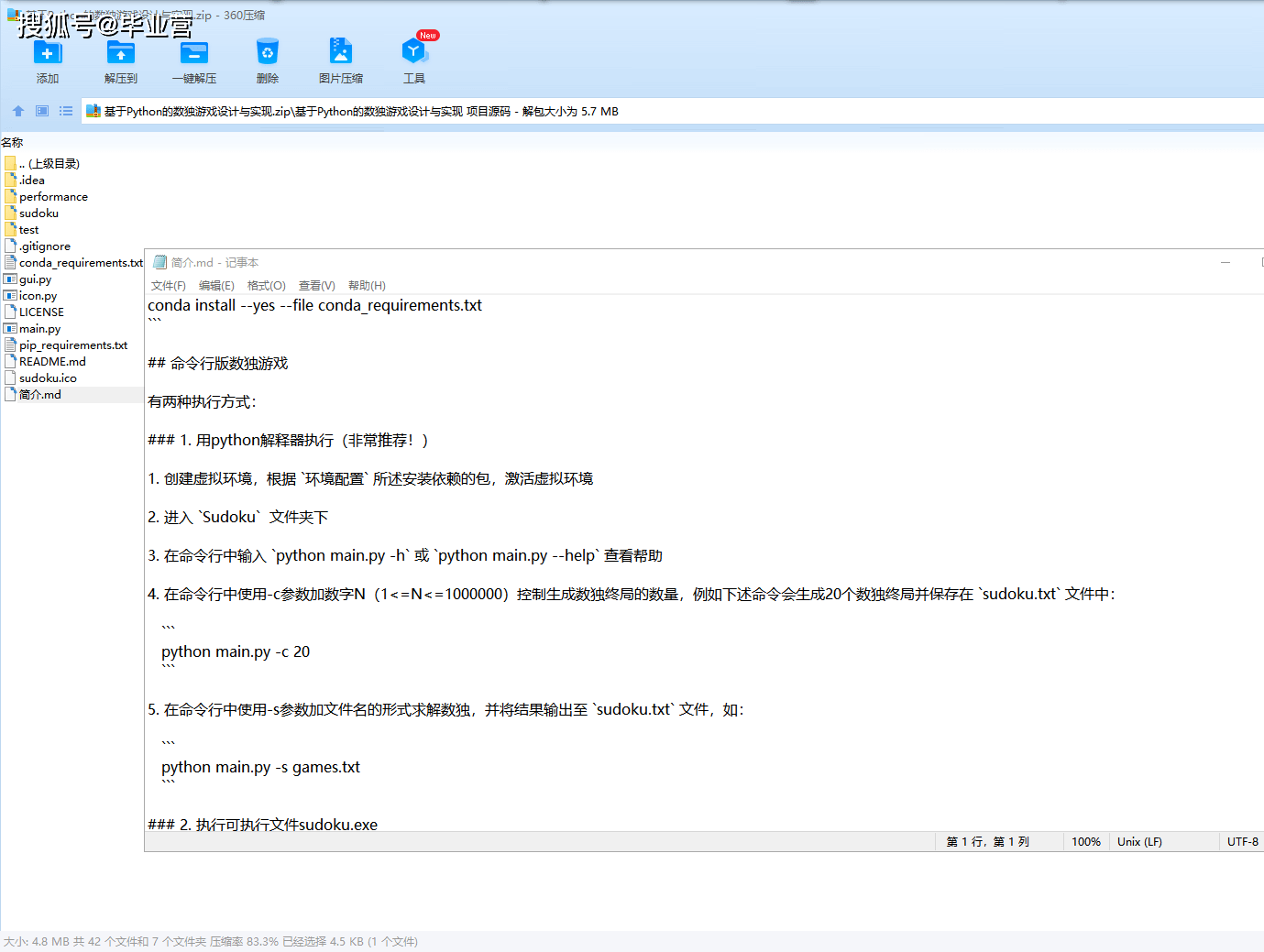Image resolution: width=1264 pixels, height=952 pixels.
Task: Click the 名称 column header
Action: (x=12, y=143)
